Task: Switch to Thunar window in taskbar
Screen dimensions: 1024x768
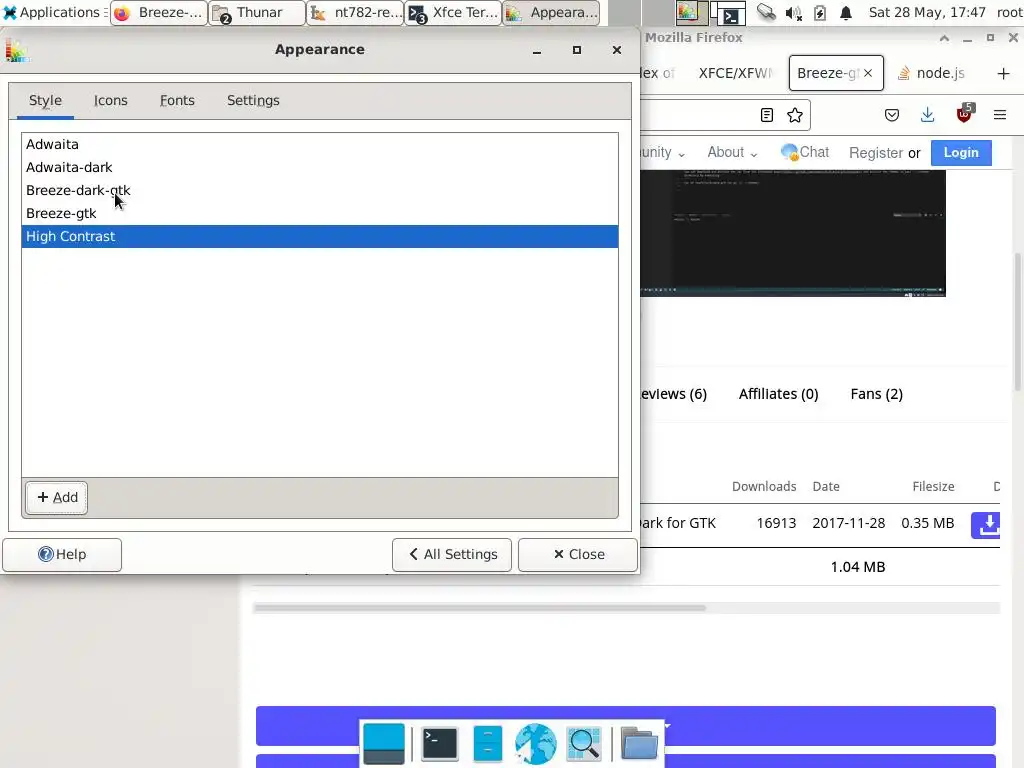Action: (x=257, y=12)
